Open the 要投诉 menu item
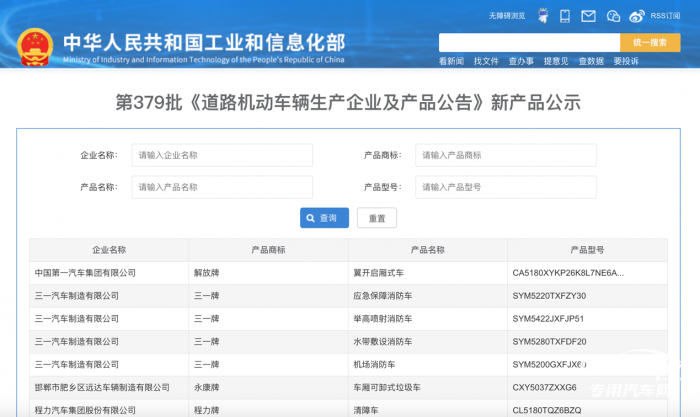This screenshot has width=700, height=417. click(626, 61)
